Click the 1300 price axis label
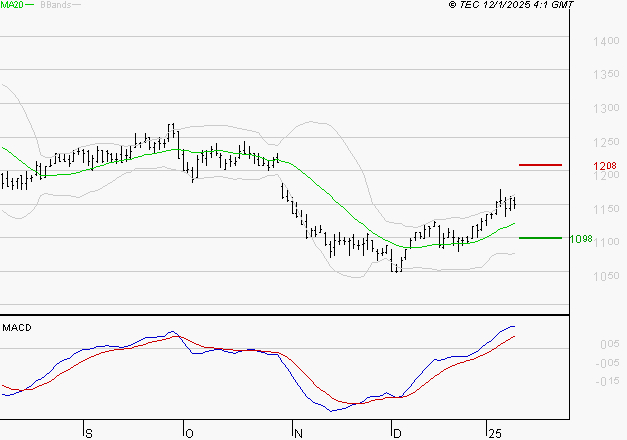This screenshot has width=627, height=440. pos(606,108)
